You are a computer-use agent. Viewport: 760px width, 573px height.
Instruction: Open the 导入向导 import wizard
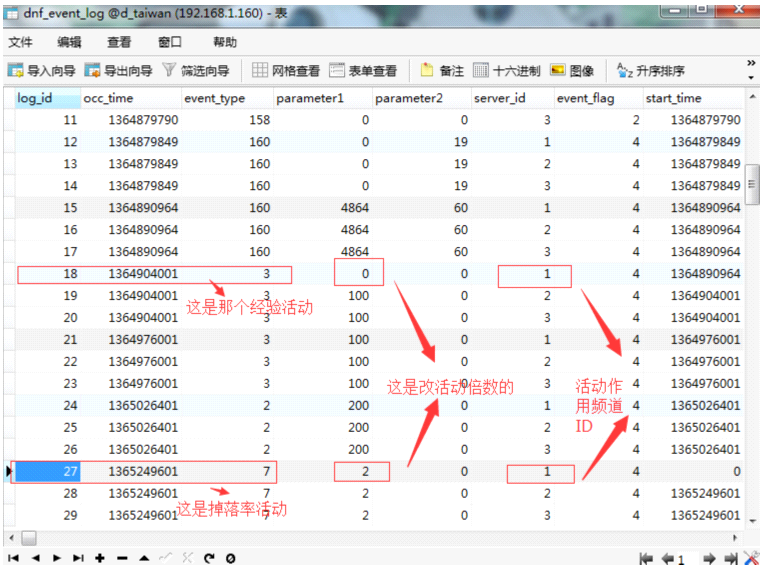[x=42, y=71]
